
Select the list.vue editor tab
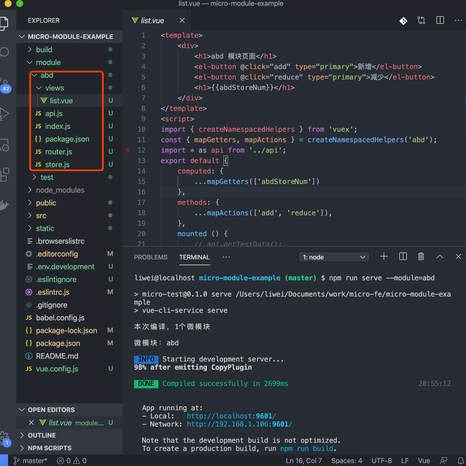[152, 21]
